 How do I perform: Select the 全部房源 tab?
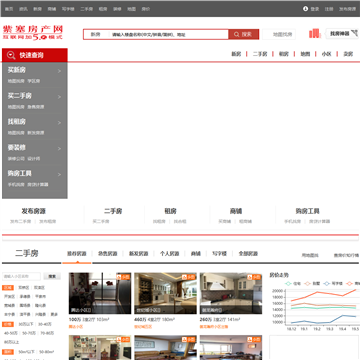248,254
